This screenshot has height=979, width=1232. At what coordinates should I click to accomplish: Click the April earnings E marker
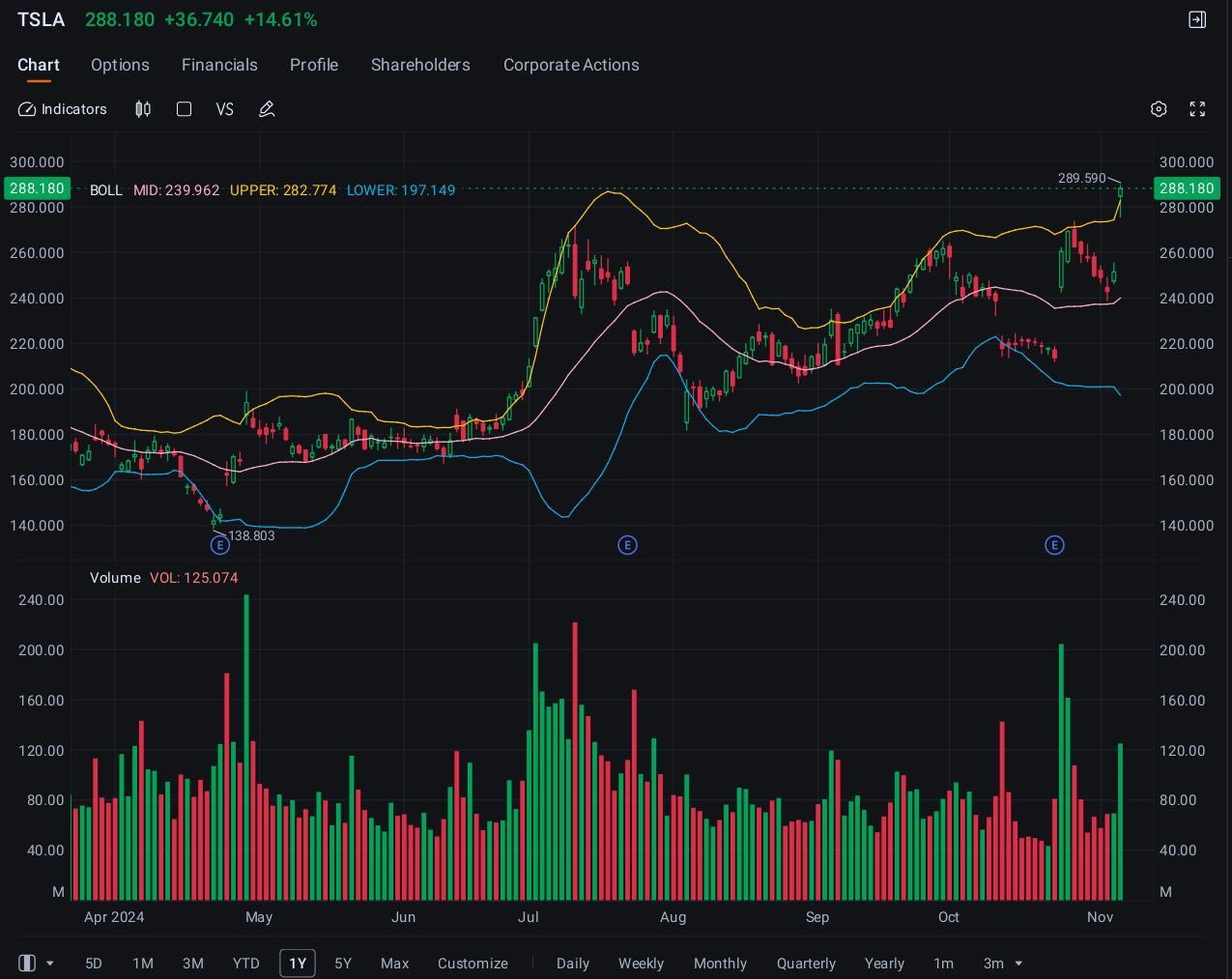[x=219, y=545]
